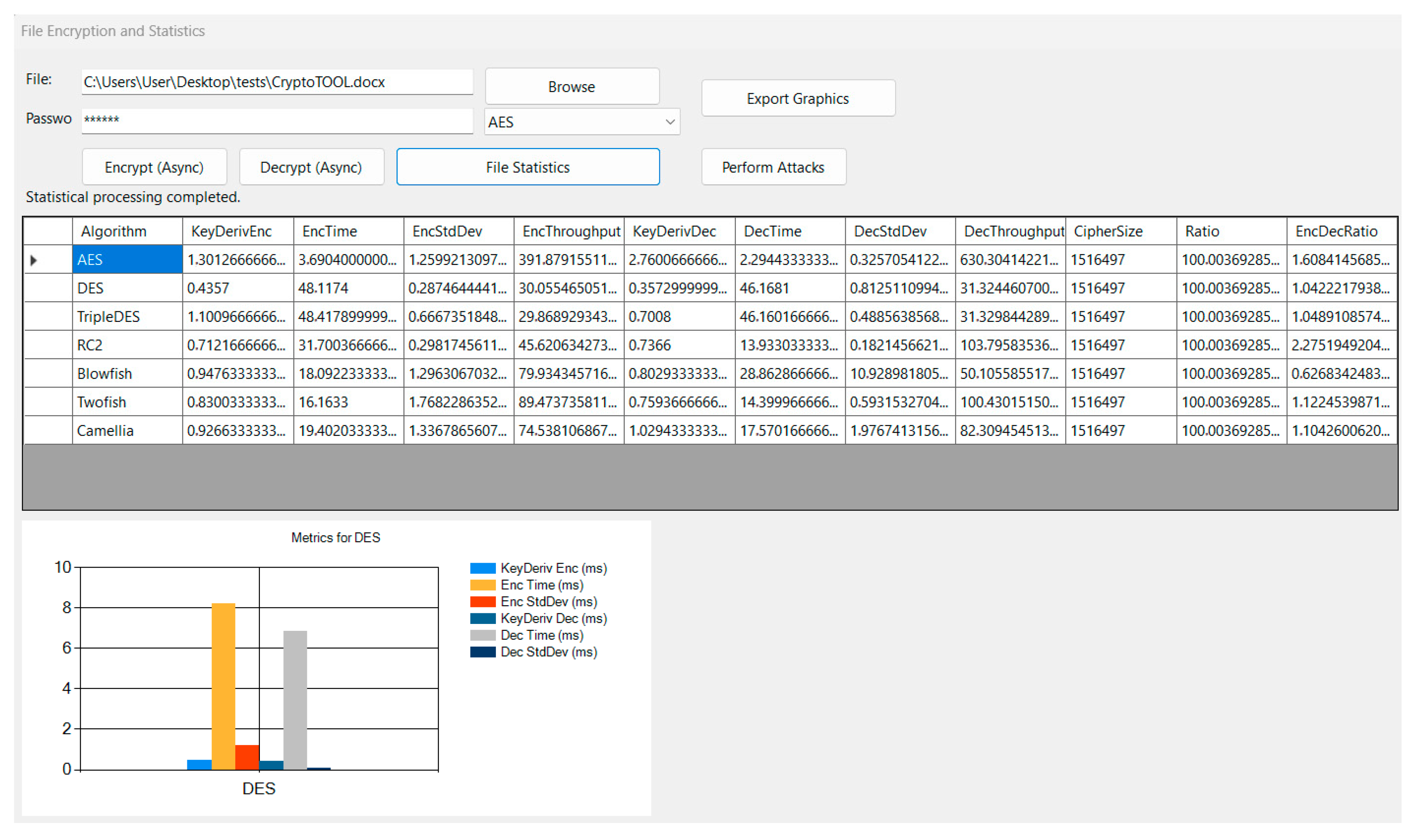Select the Blowfish algorithm cell
This screenshot has height=840, width=1417.
point(127,374)
